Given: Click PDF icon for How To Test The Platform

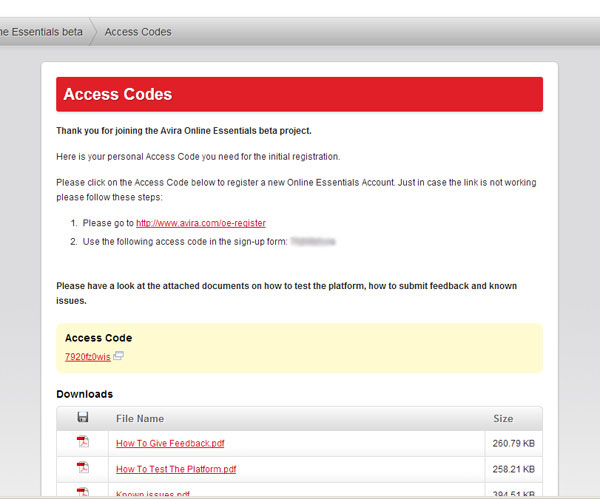Looking at the screenshot, I should pos(83,468).
